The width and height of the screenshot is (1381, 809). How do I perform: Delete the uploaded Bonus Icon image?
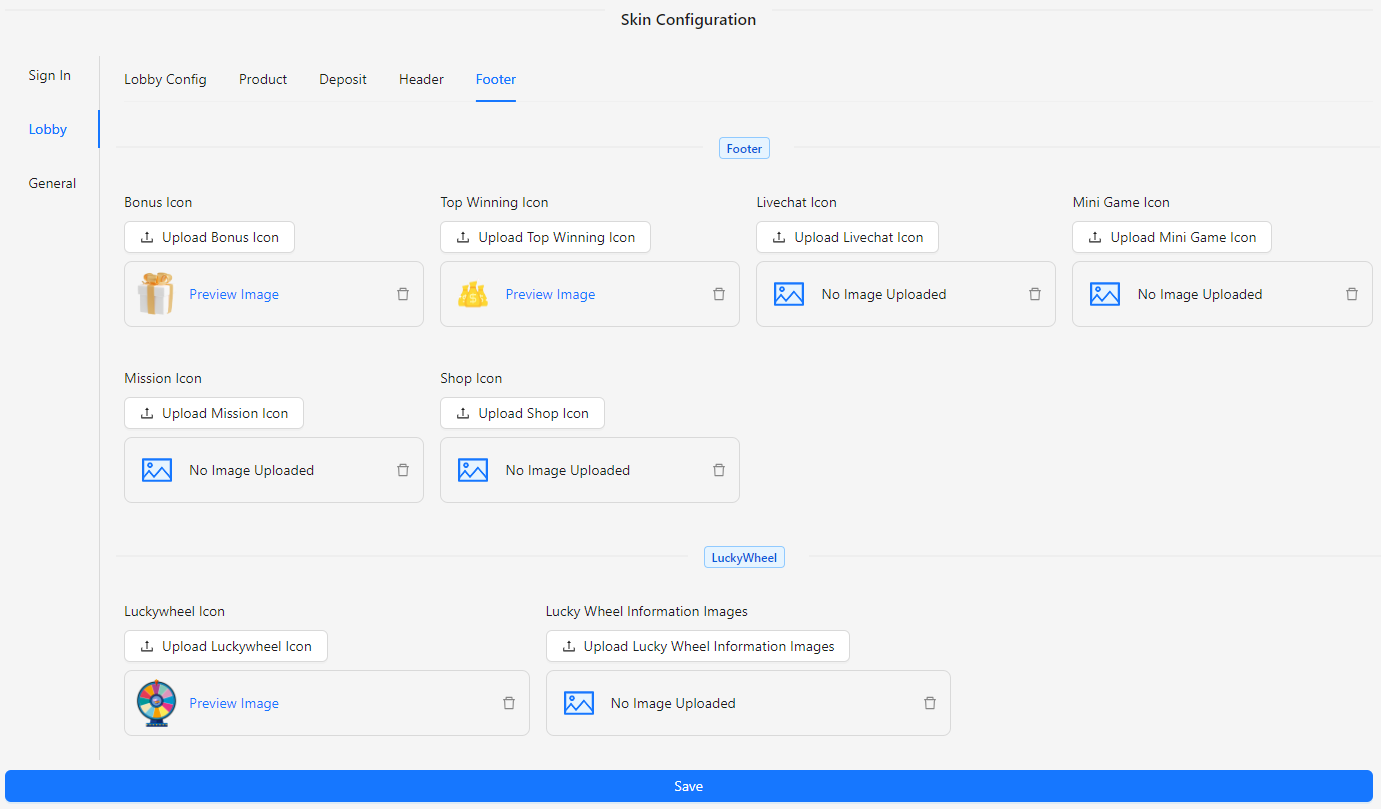(403, 294)
